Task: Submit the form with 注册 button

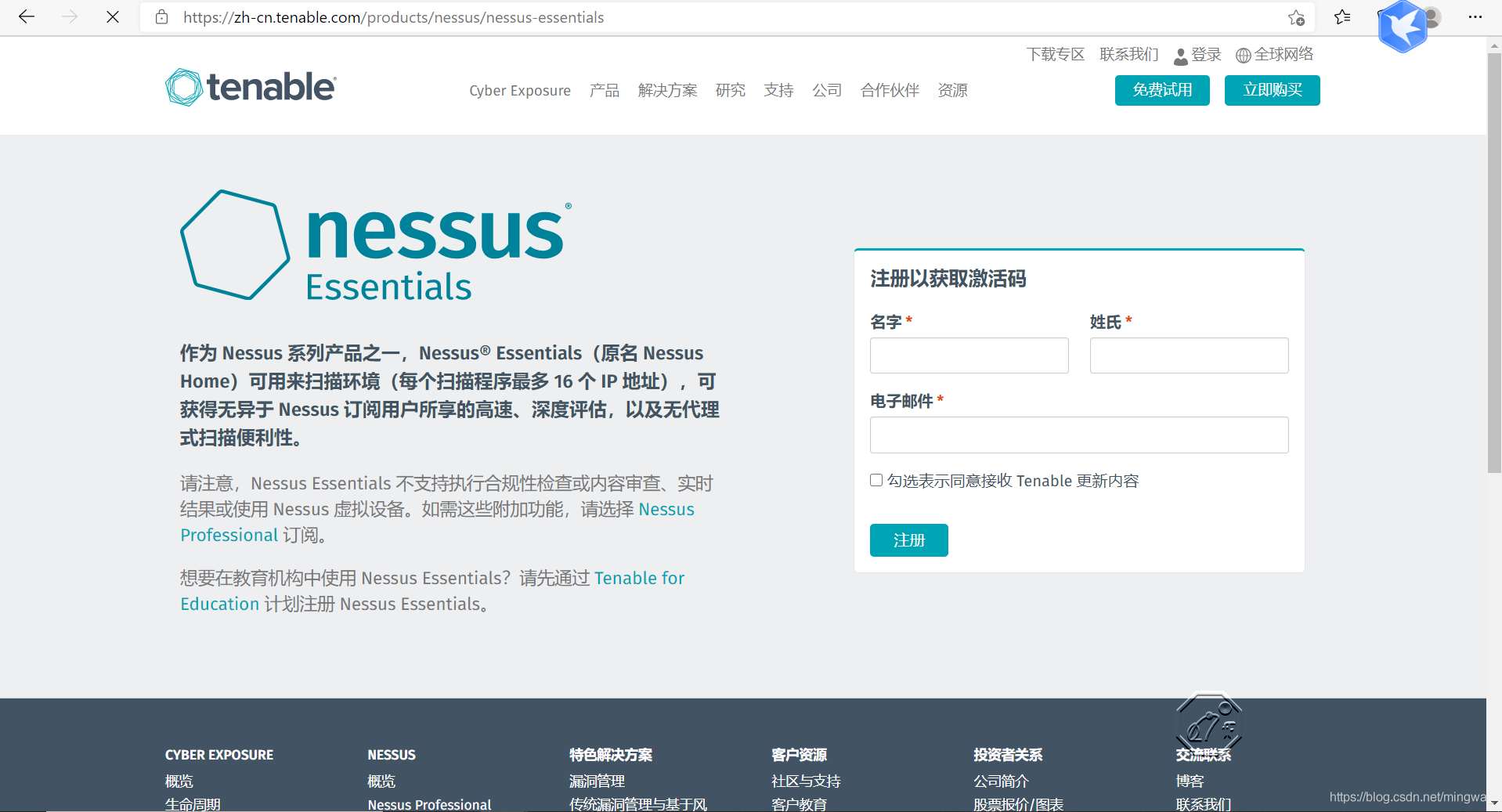Action: 909,540
